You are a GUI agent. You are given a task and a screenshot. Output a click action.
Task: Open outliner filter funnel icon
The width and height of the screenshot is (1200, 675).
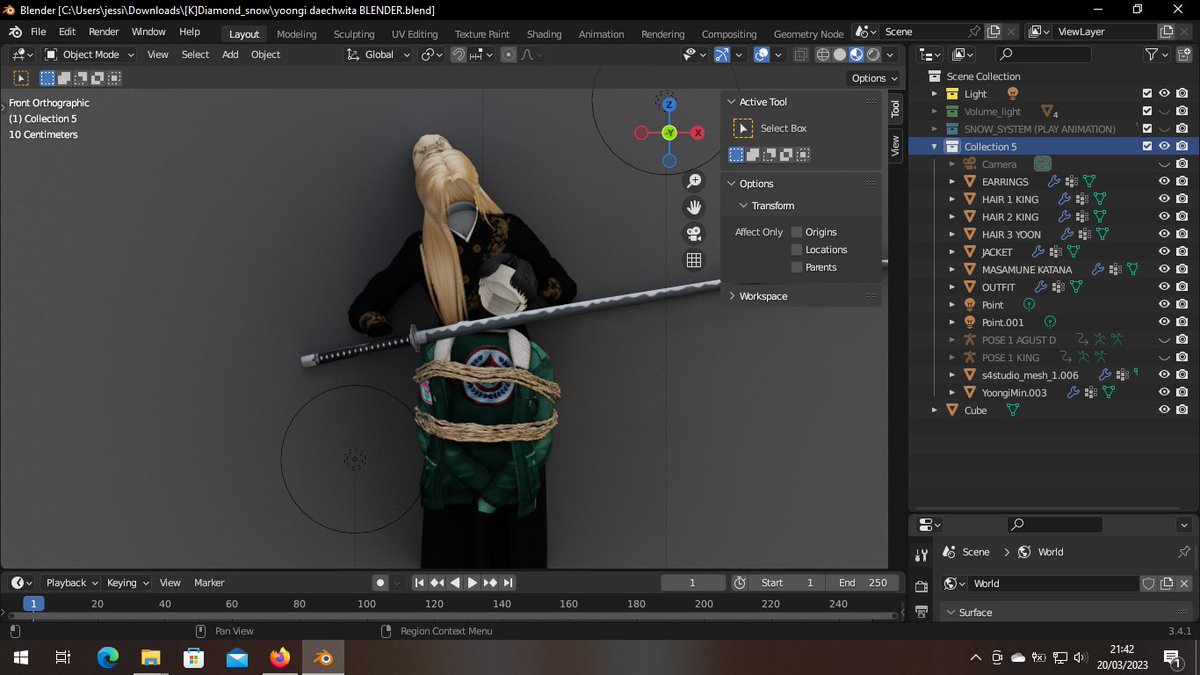coord(1152,55)
